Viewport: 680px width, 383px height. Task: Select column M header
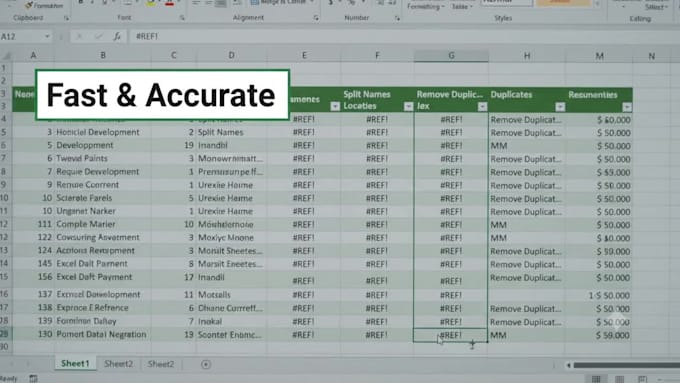coord(599,56)
